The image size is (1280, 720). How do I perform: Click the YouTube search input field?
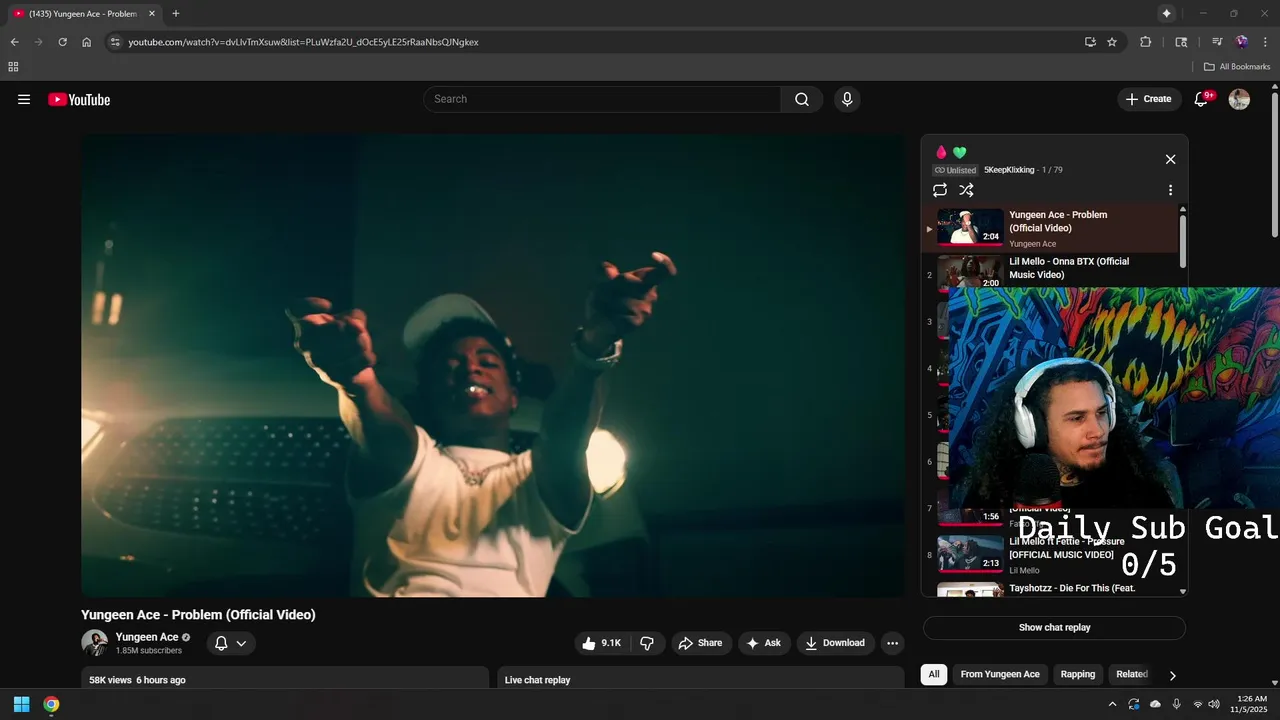602,99
